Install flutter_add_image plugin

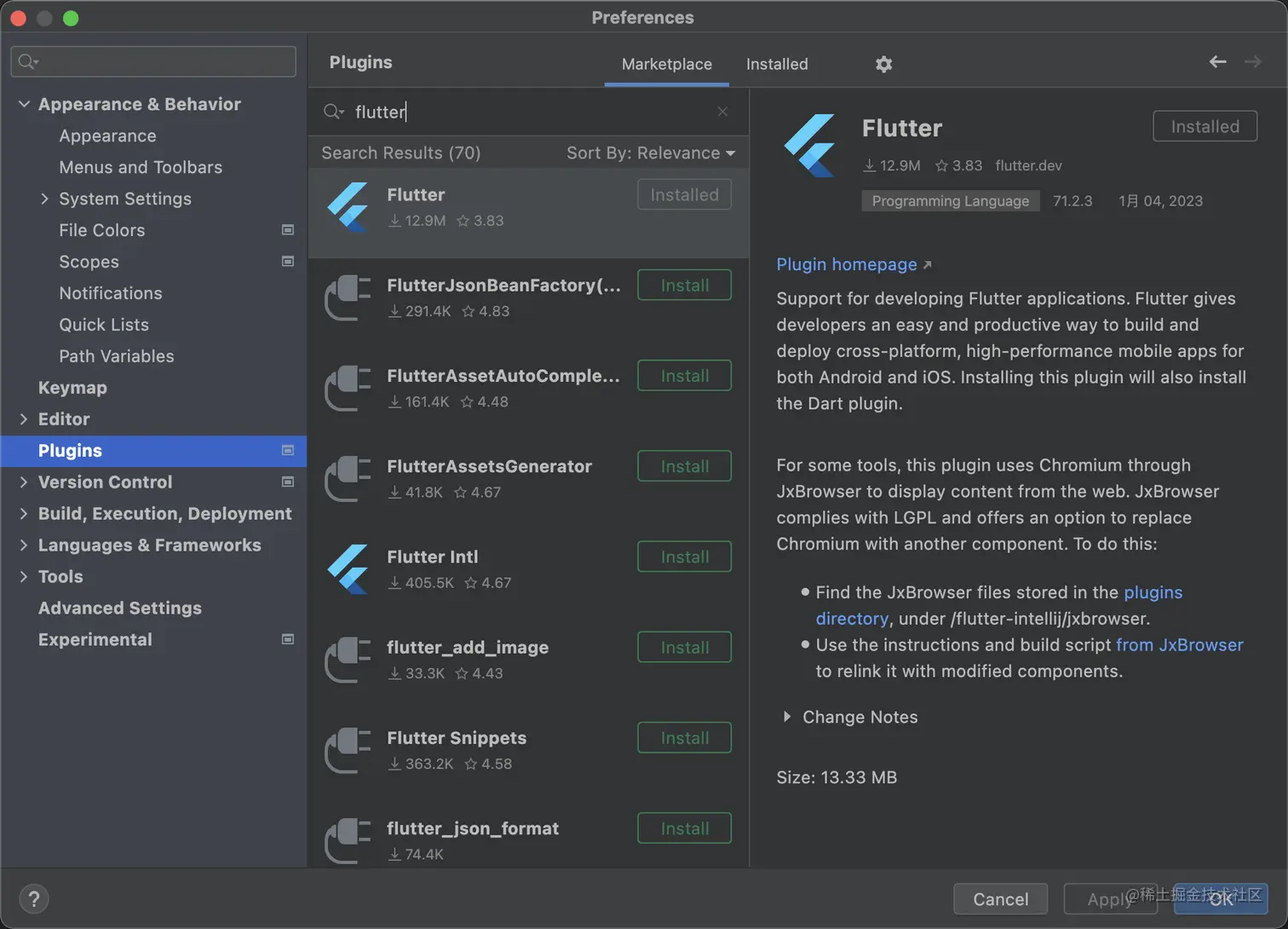(684, 647)
